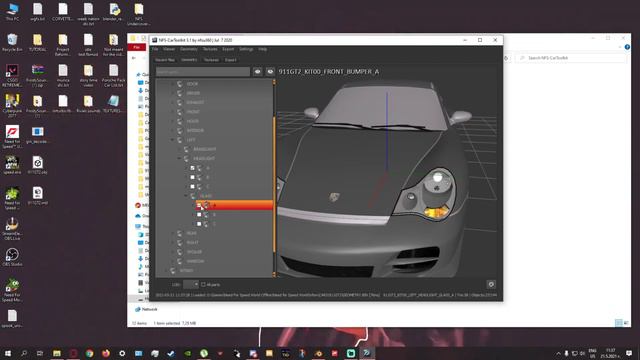Open Google Chrome from the taskbar

tap(89, 353)
